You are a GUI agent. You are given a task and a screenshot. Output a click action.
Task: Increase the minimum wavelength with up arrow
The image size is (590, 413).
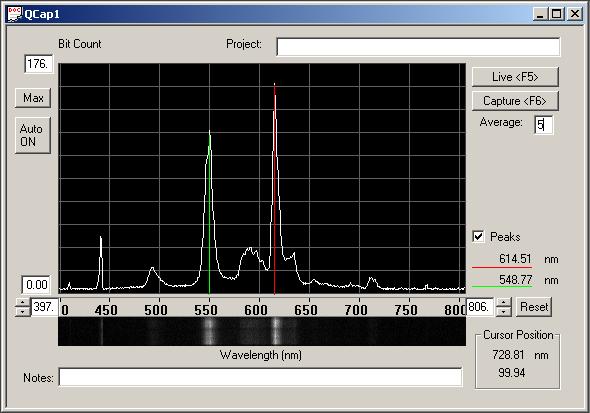pyautogui.click(x=23, y=302)
